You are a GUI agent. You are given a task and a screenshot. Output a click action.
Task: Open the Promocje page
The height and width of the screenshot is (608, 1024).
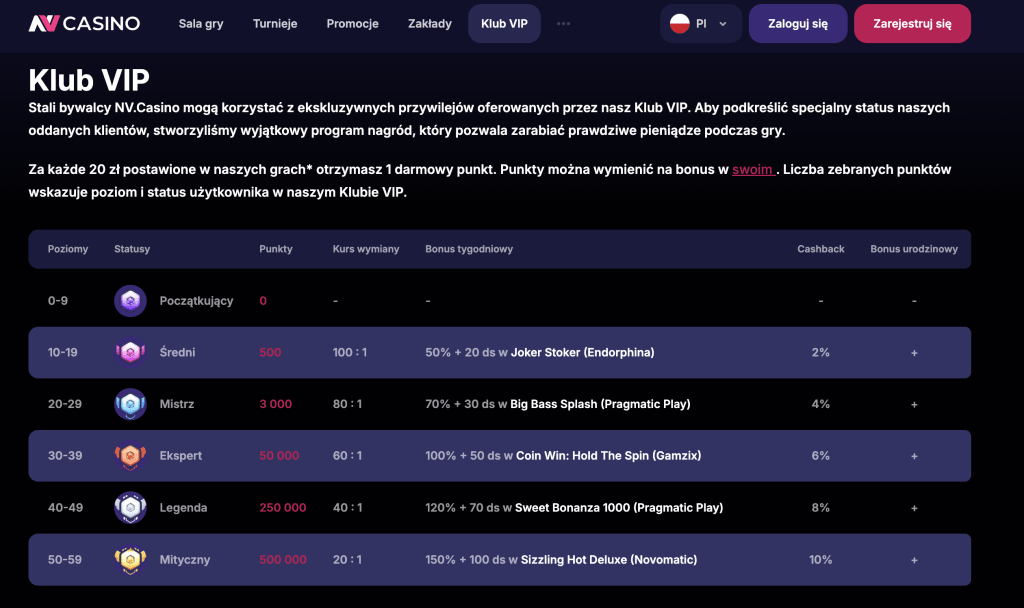pos(353,24)
